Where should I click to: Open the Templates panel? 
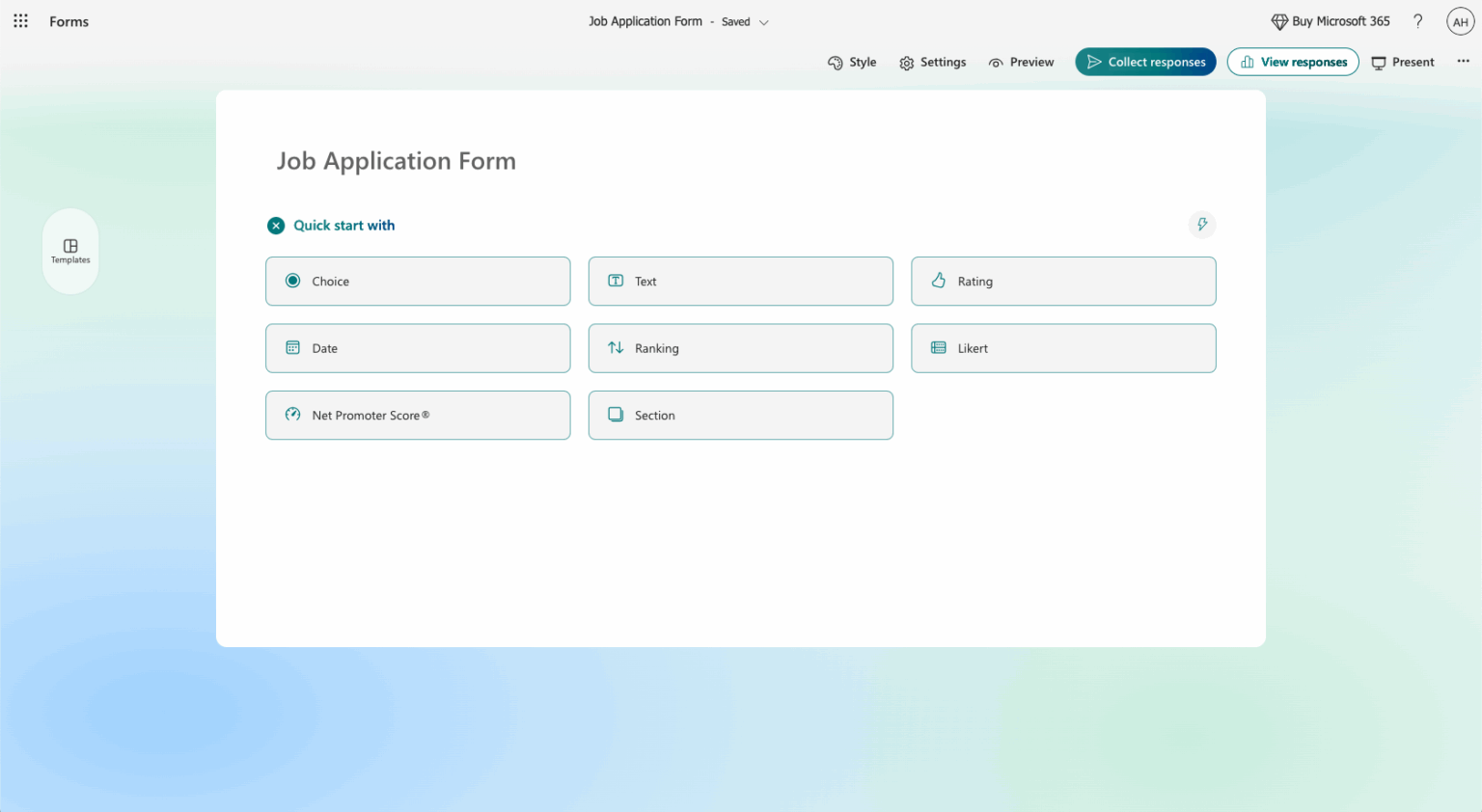[69, 251]
